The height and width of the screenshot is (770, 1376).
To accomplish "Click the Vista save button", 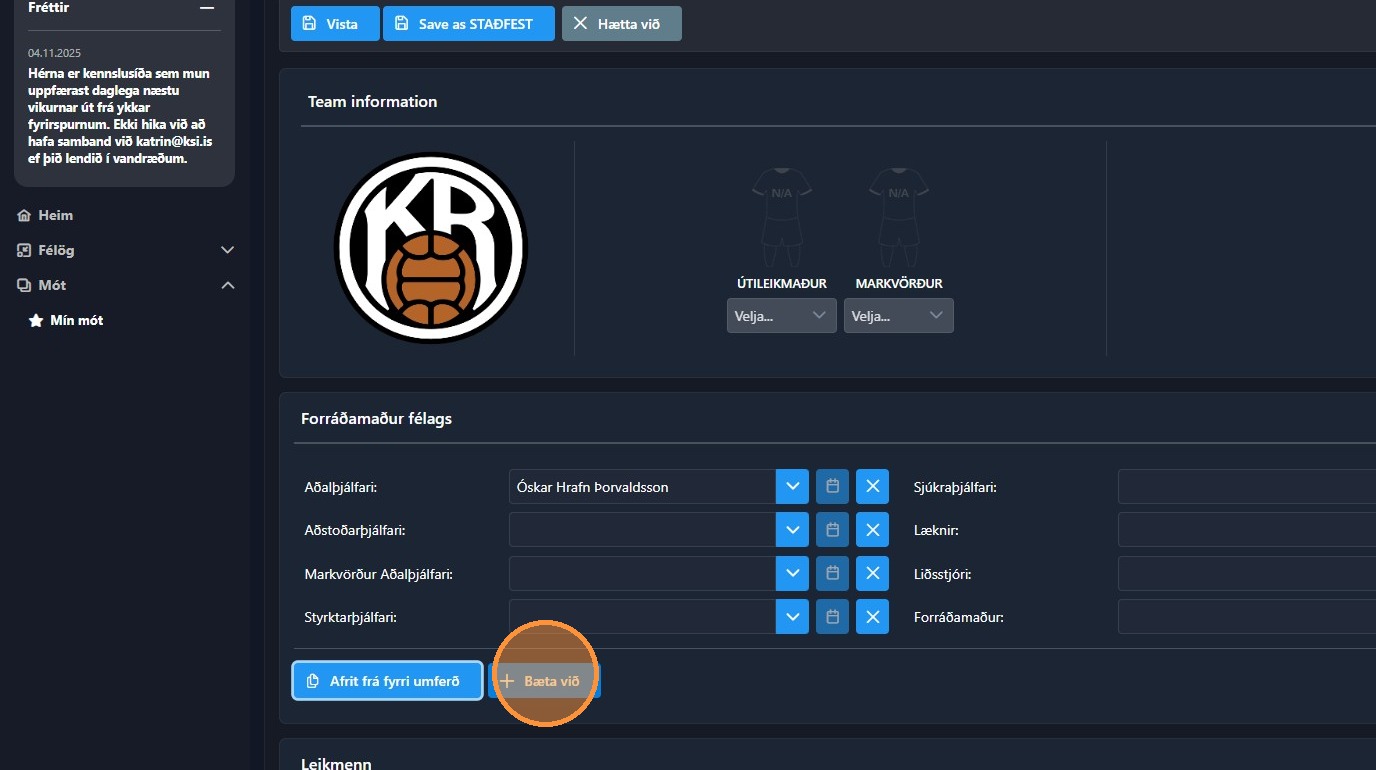I will [335, 24].
